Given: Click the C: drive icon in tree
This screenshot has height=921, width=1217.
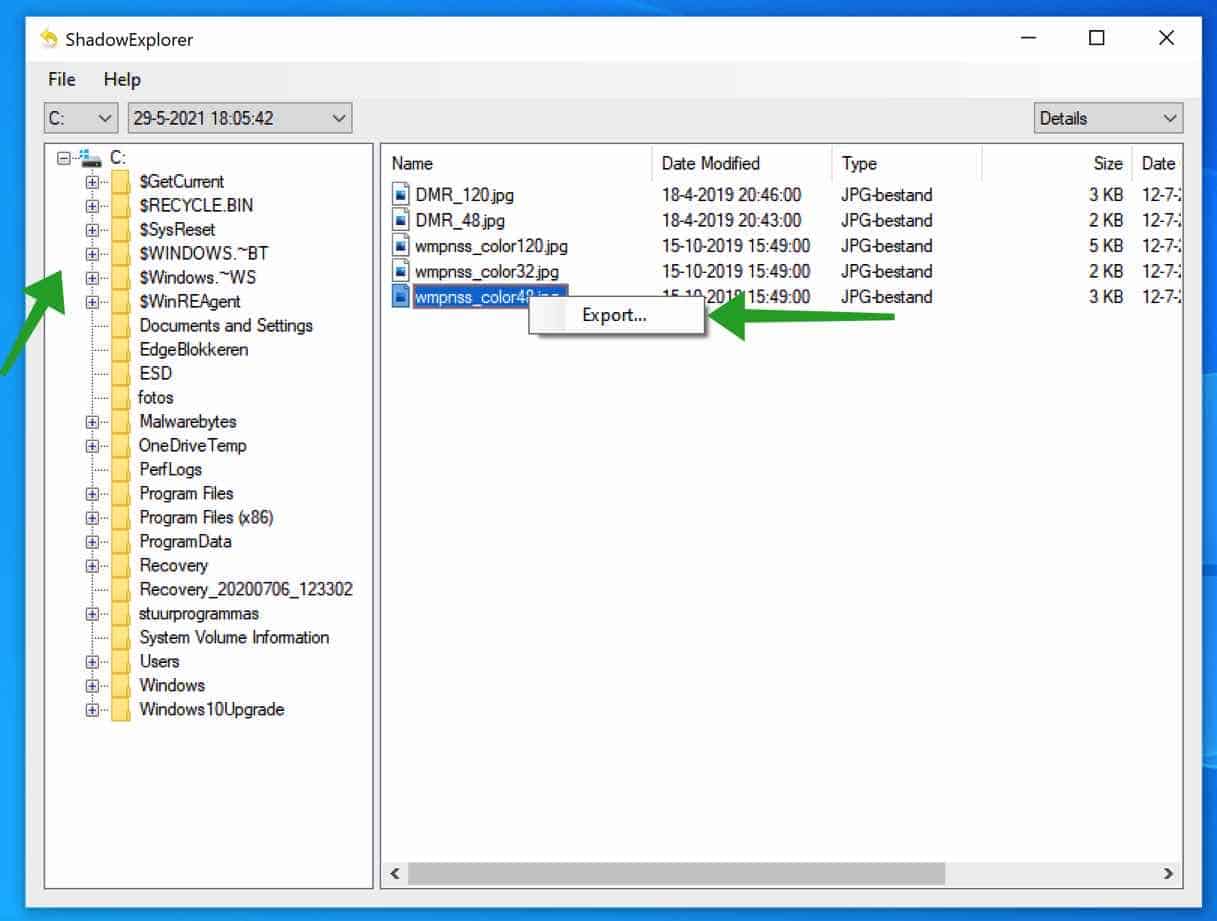Looking at the screenshot, I should (x=91, y=158).
